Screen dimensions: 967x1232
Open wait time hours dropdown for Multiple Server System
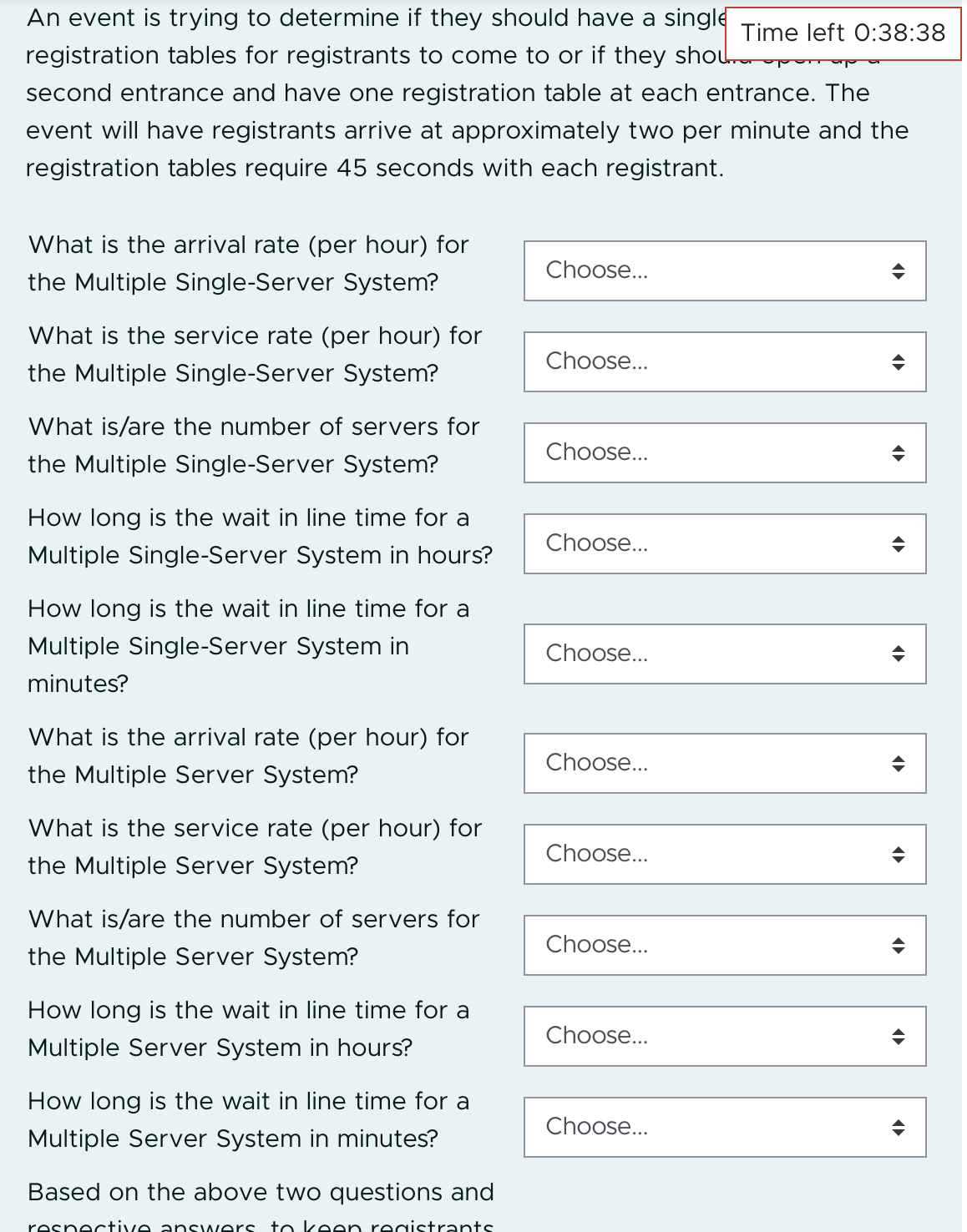pyautogui.click(x=723, y=1036)
